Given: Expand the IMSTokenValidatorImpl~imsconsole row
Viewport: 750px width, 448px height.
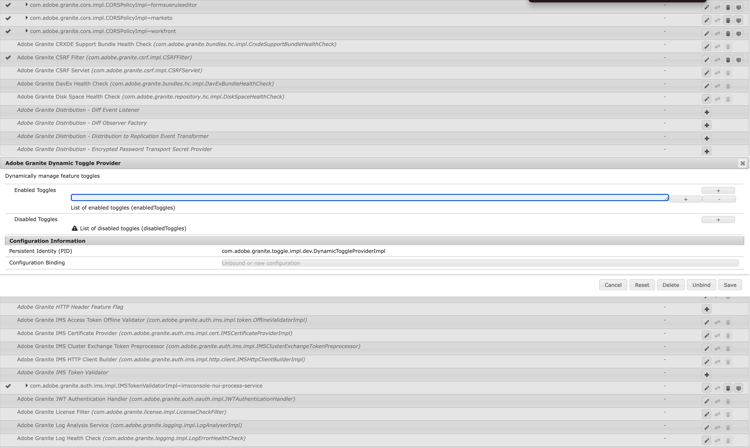Looking at the screenshot, I should [x=26, y=385].
